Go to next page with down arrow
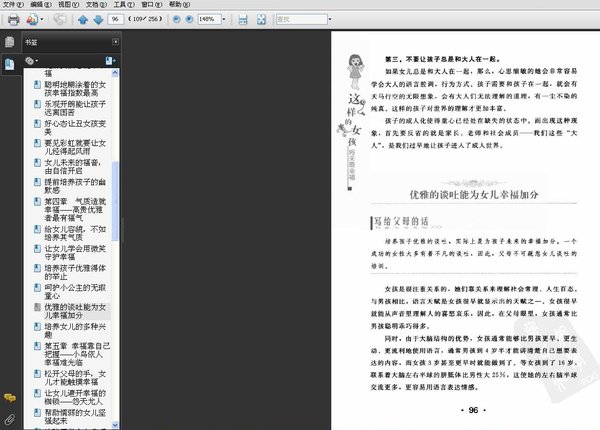Image resolution: width=600 pixels, height=430 pixels. click(98, 19)
